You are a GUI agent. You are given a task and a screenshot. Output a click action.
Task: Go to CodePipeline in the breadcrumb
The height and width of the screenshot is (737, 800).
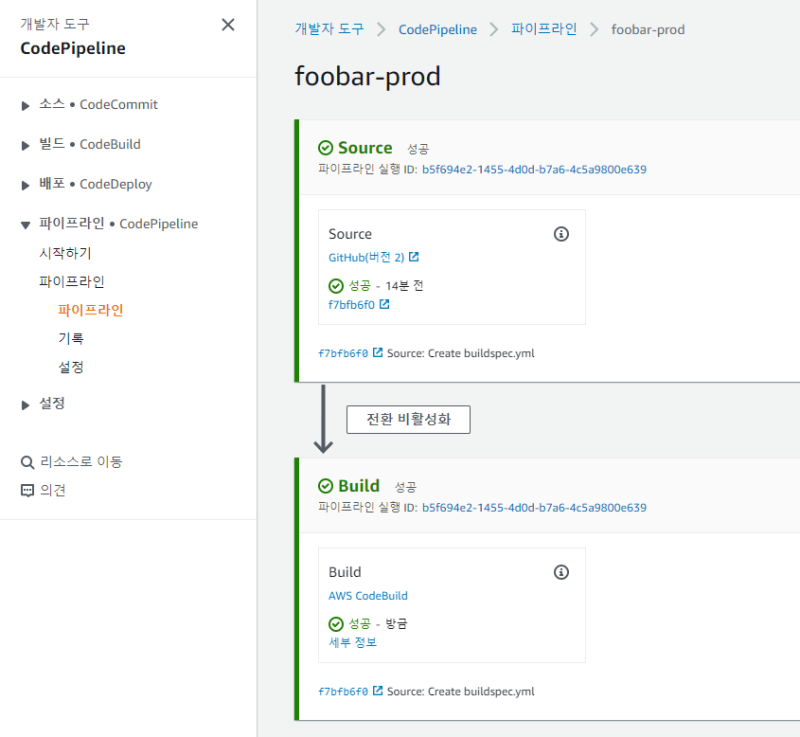(436, 29)
